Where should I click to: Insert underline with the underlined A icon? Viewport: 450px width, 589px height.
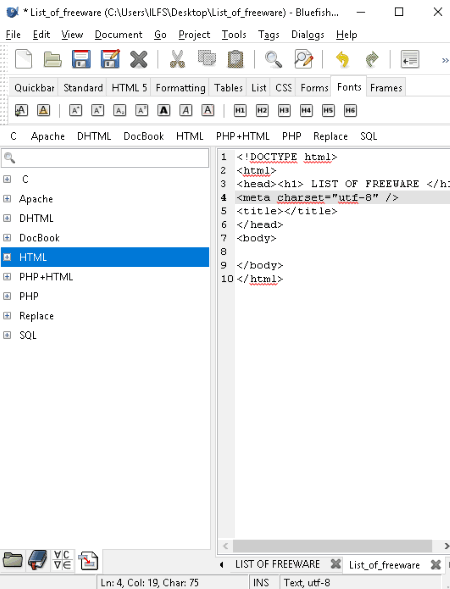click(x=208, y=110)
